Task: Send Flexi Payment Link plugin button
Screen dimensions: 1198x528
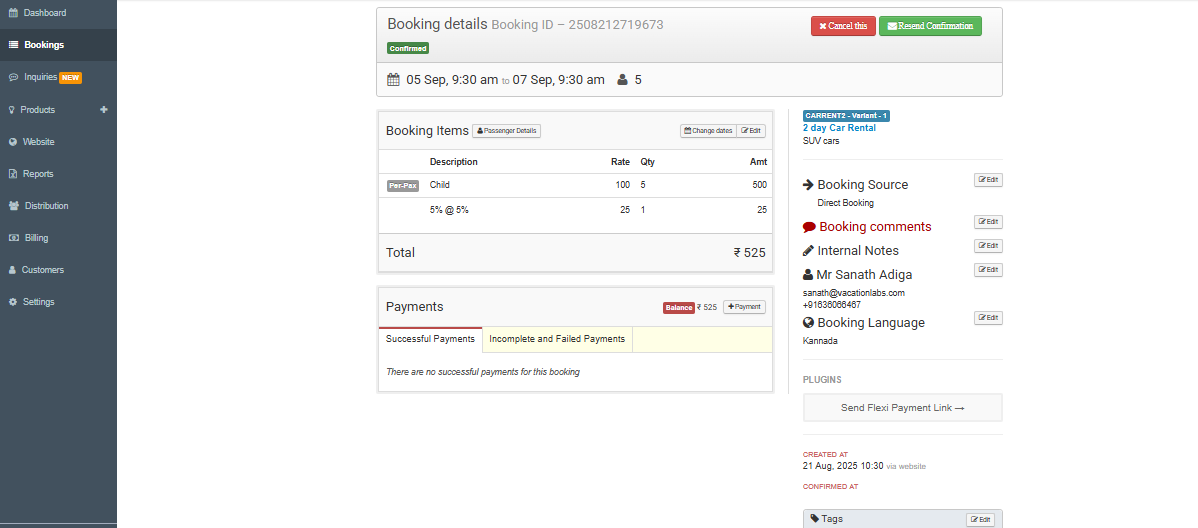Action: (902, 408)
